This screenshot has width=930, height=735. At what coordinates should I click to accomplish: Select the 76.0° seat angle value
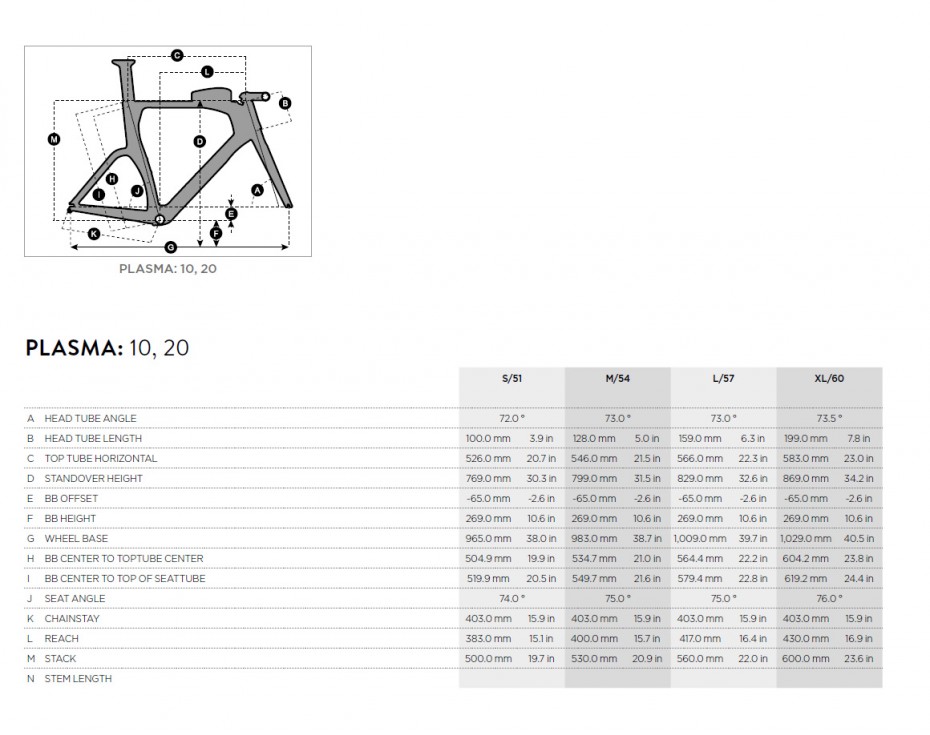pyautogui.click(x=829, y=599)
